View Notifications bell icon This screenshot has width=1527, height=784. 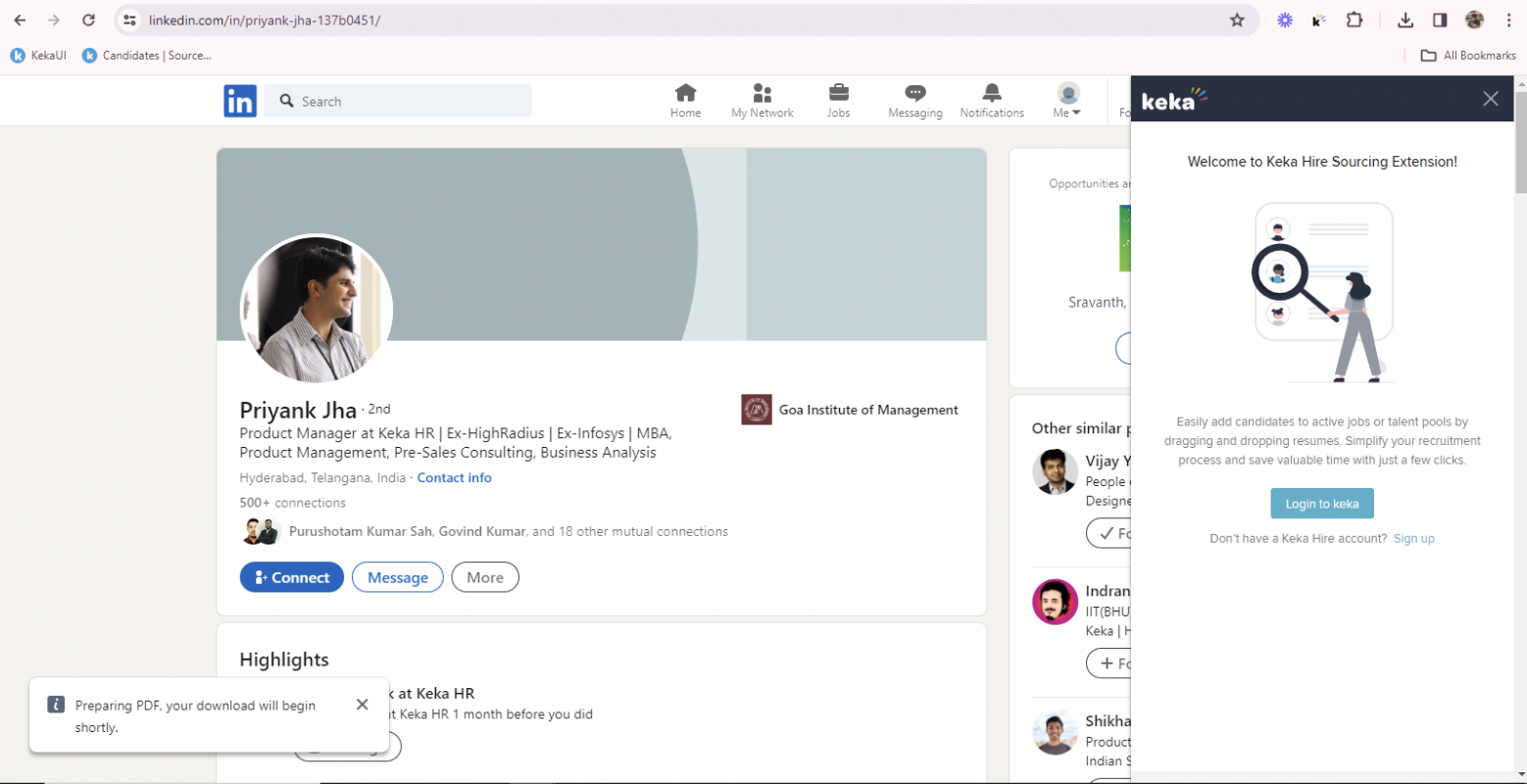coord(992,101)
